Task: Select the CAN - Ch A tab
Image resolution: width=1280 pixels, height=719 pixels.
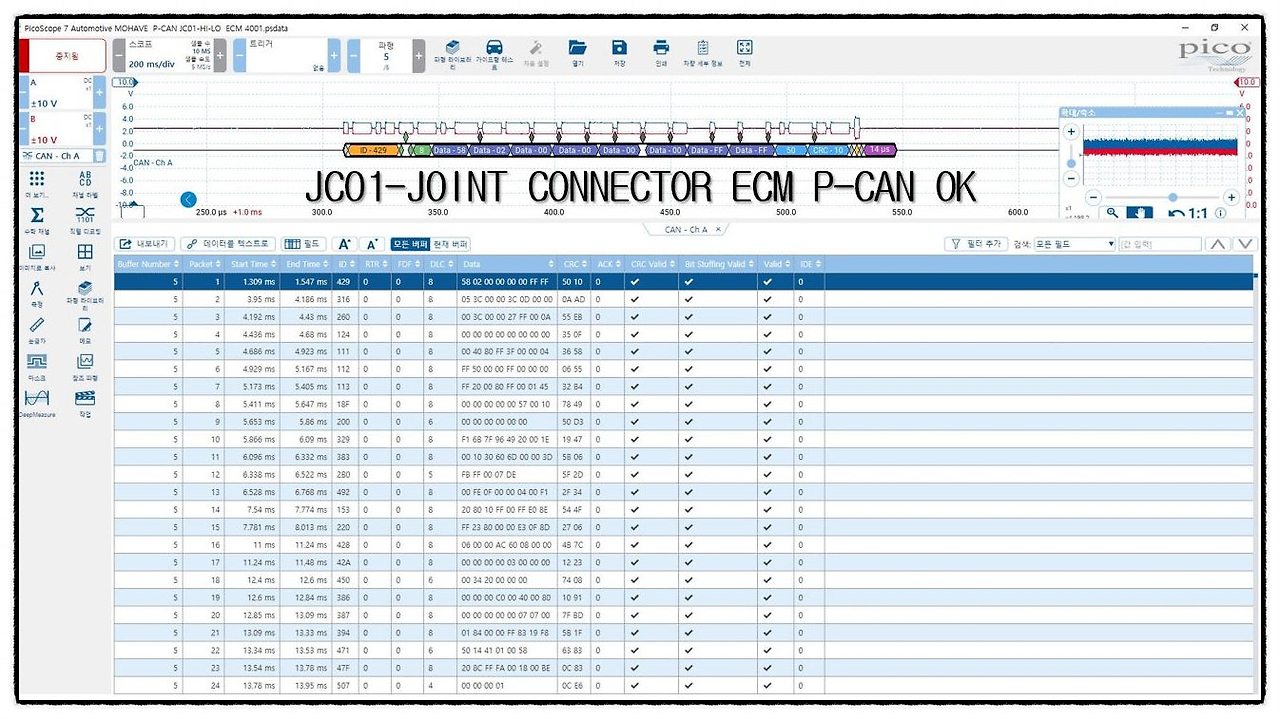Action: [x=686, y=229]
